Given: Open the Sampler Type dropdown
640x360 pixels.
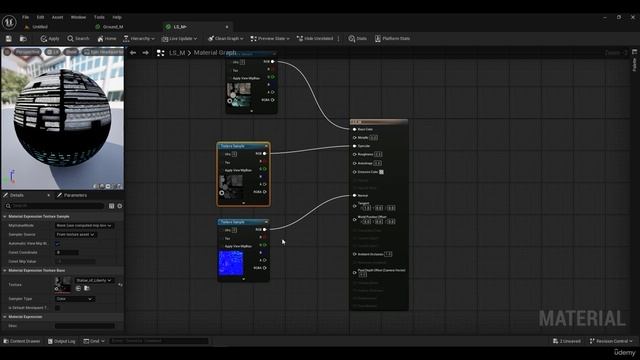Looking at the screenshot, I should (x=75, y=299).
